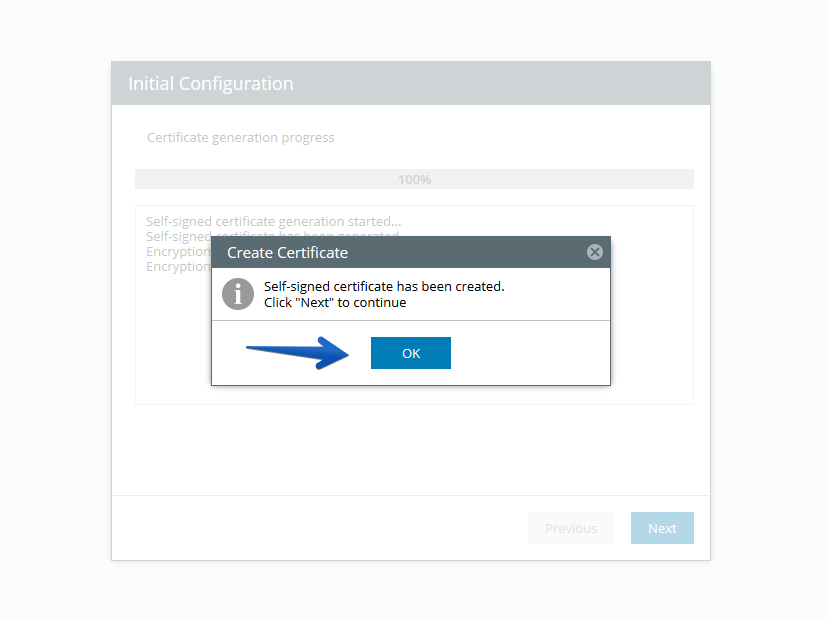The height and width of the screenshot is (619, 827).
Task: Click the last 'Encryption' log entry
Action: click(178, 267)
